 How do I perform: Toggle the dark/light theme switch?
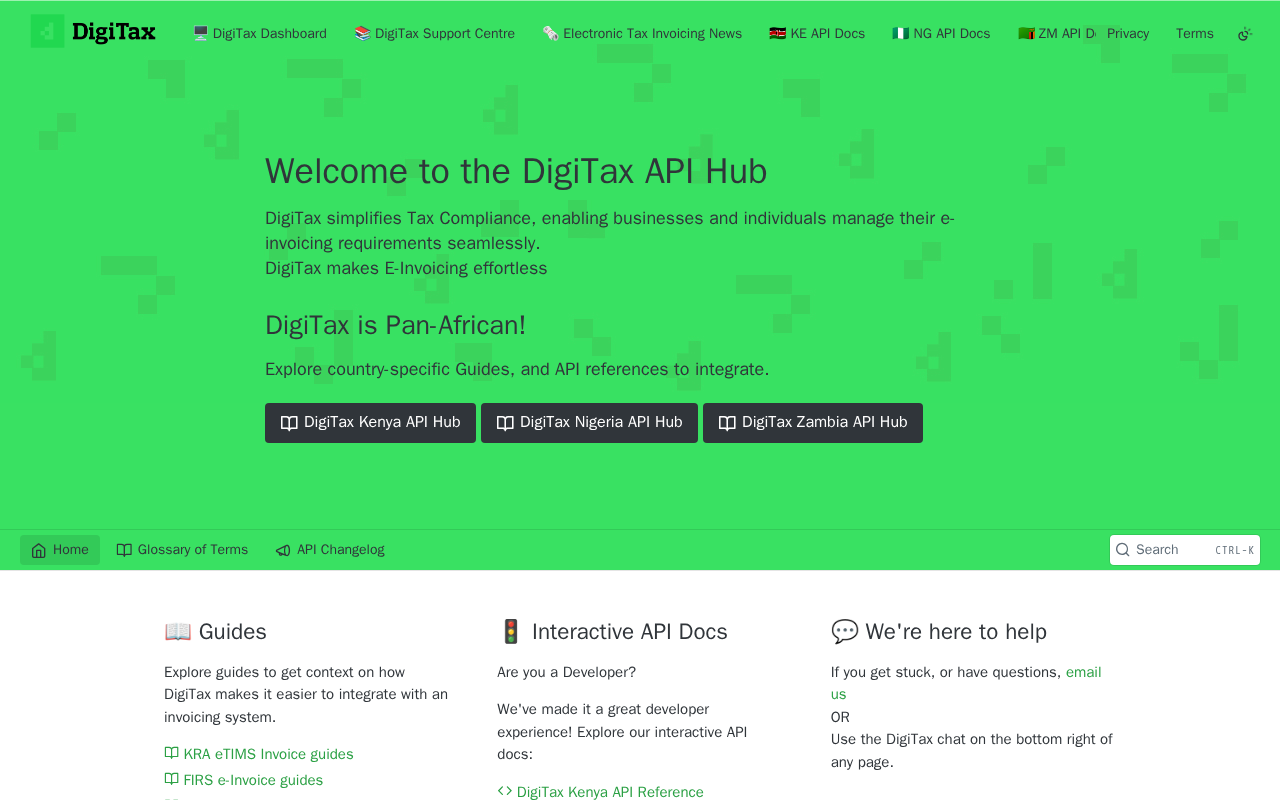(x=1245, y=34)
